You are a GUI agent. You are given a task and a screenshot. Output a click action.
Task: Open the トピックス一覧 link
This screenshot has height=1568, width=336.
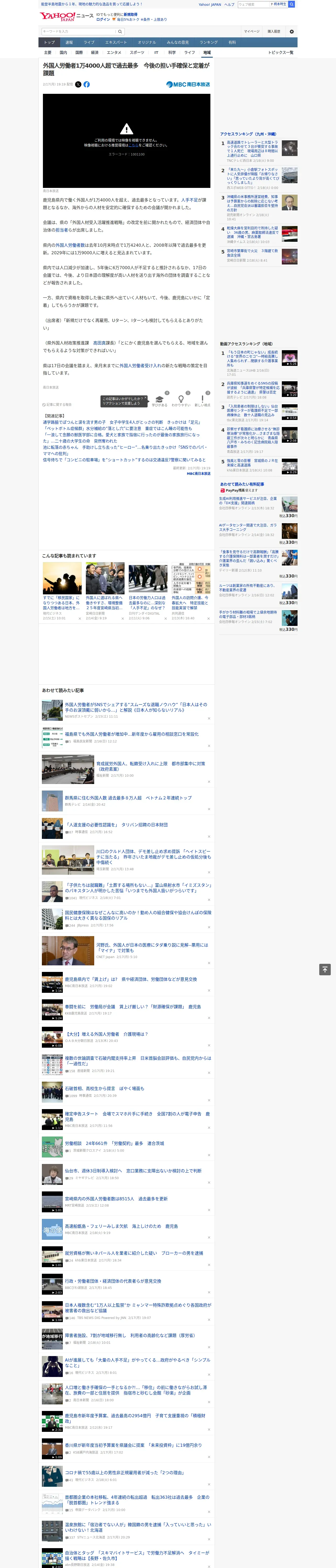281,52
